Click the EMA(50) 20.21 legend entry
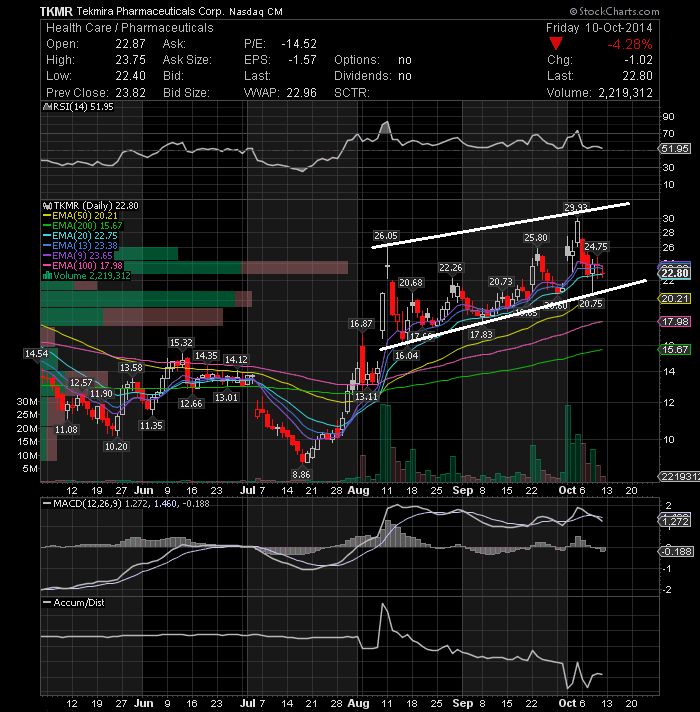 [80, 216]
